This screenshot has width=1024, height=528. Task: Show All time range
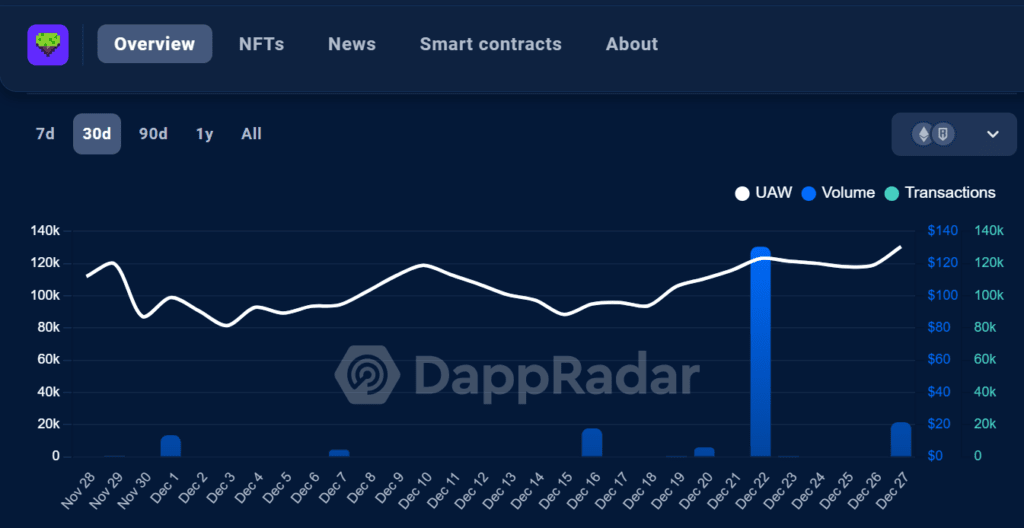coord(251,134)
